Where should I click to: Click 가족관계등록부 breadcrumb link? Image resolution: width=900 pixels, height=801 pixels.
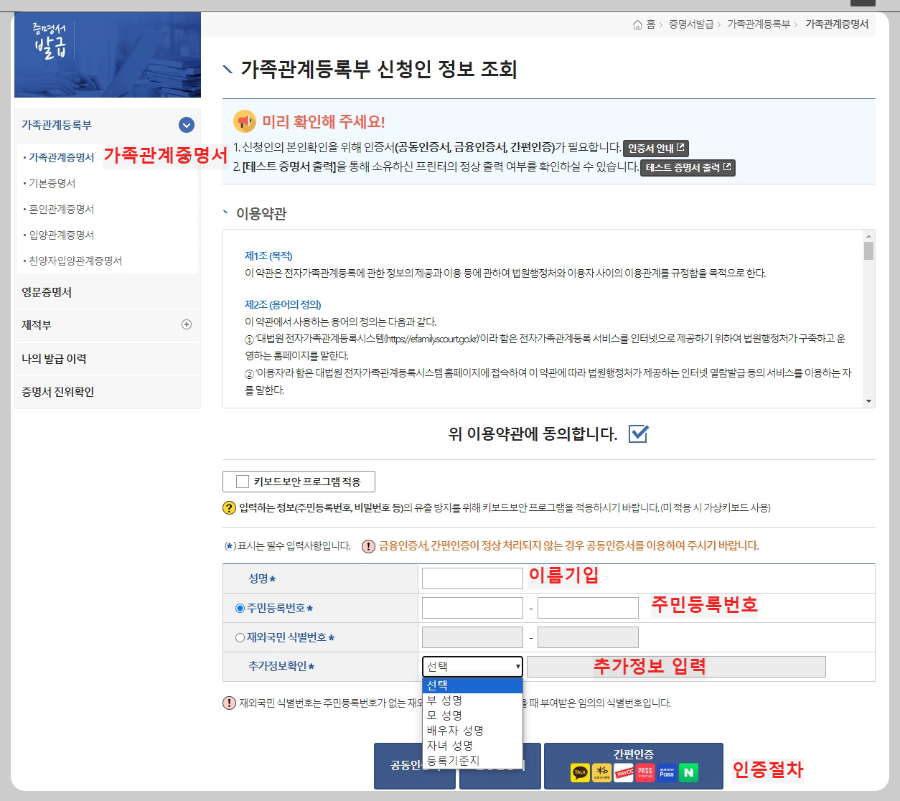tap(759, 24)
